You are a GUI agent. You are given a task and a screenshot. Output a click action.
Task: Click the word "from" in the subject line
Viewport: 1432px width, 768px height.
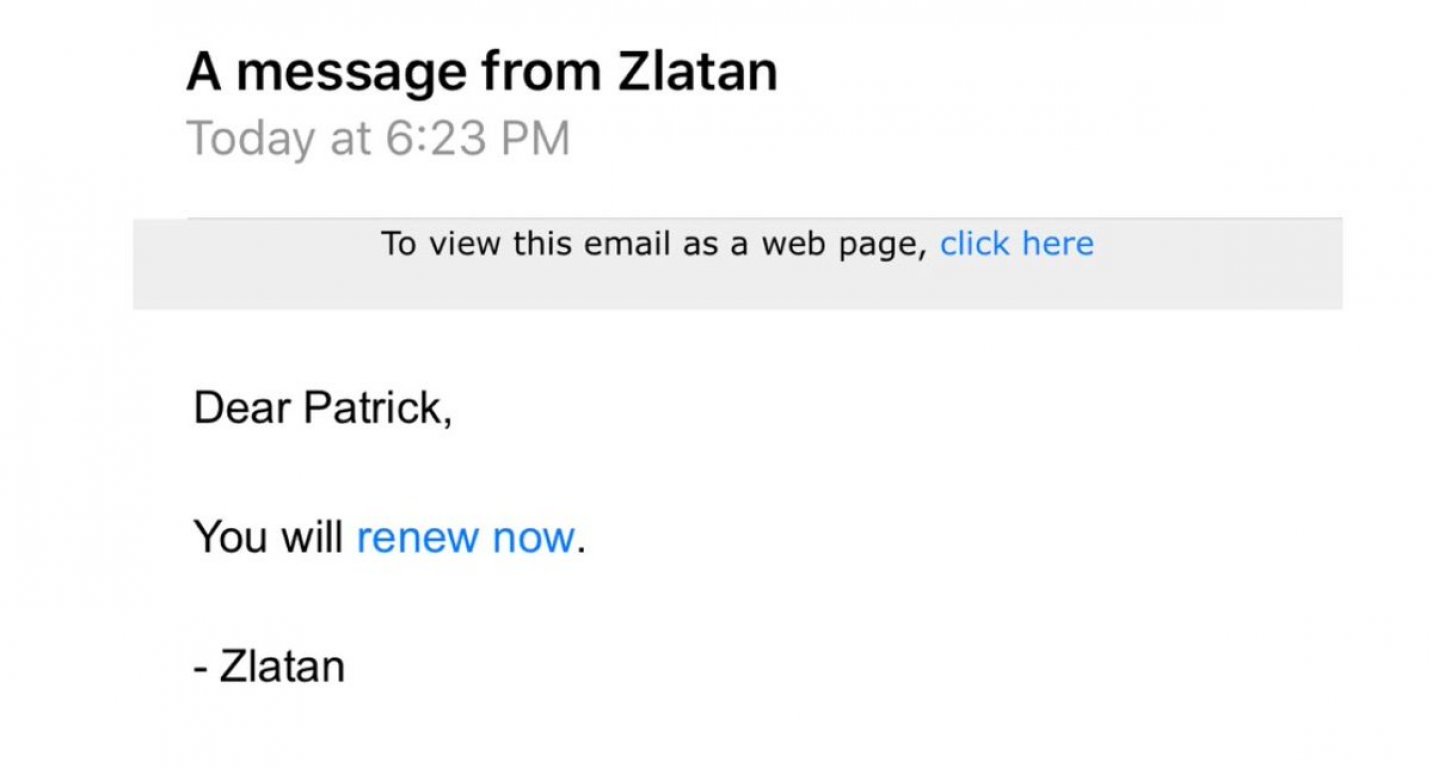(x=541, y=71)
